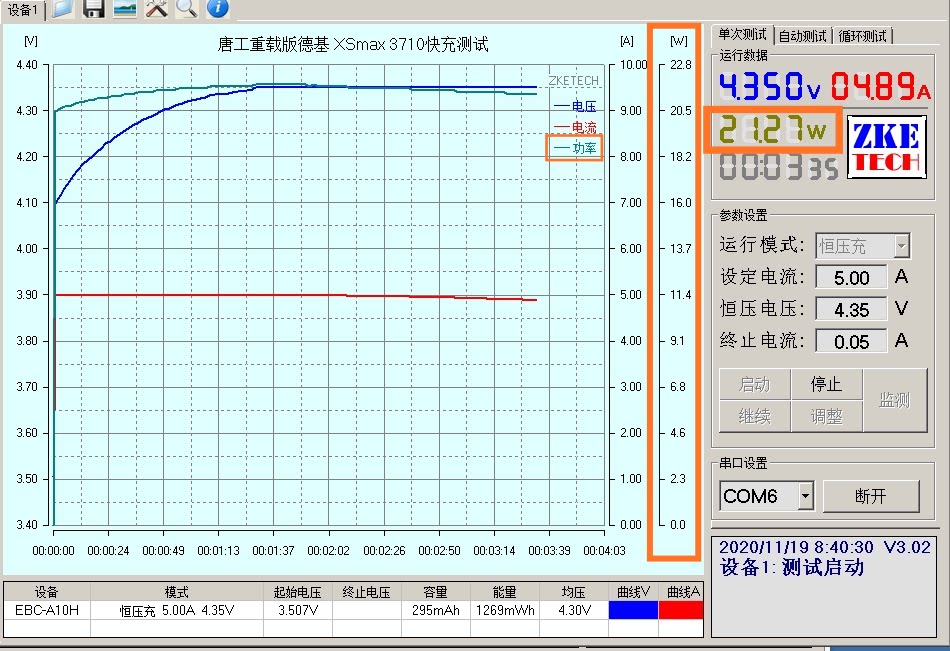Show about info with the blue i icon
This screenshot has height=651, width=950.
pyautogui.click(x=218, y=8)
